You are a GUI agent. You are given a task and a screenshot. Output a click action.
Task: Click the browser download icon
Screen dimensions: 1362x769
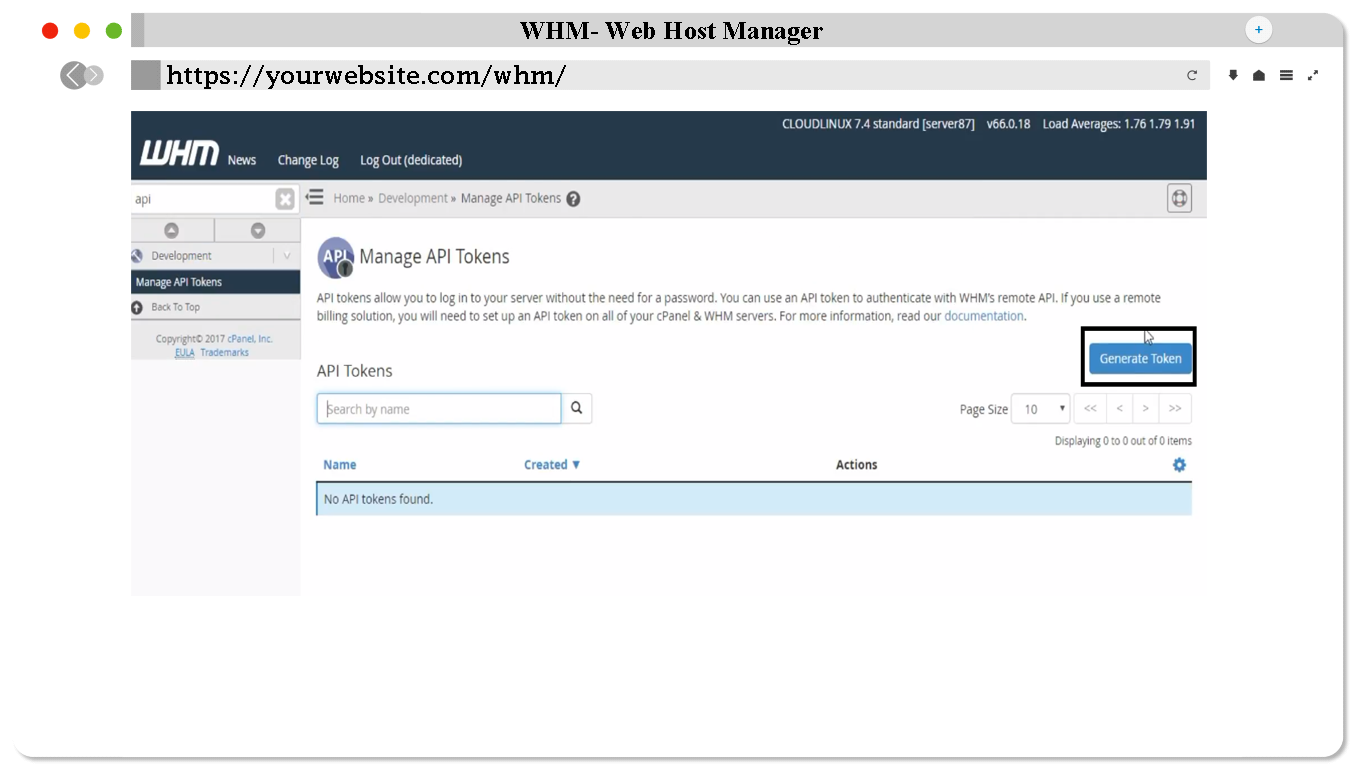click(x=1233, y=75)
